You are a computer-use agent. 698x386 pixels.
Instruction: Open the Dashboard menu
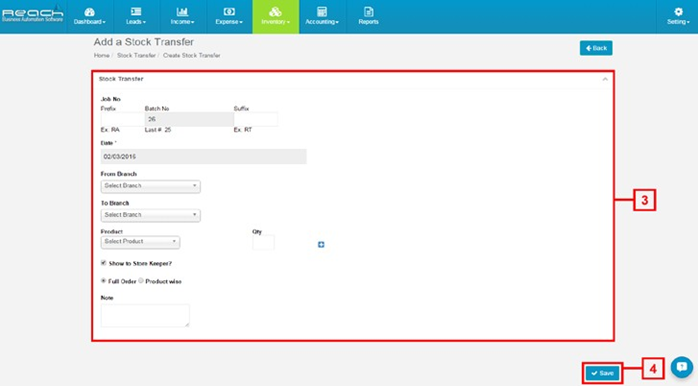(x=89, y=16)
